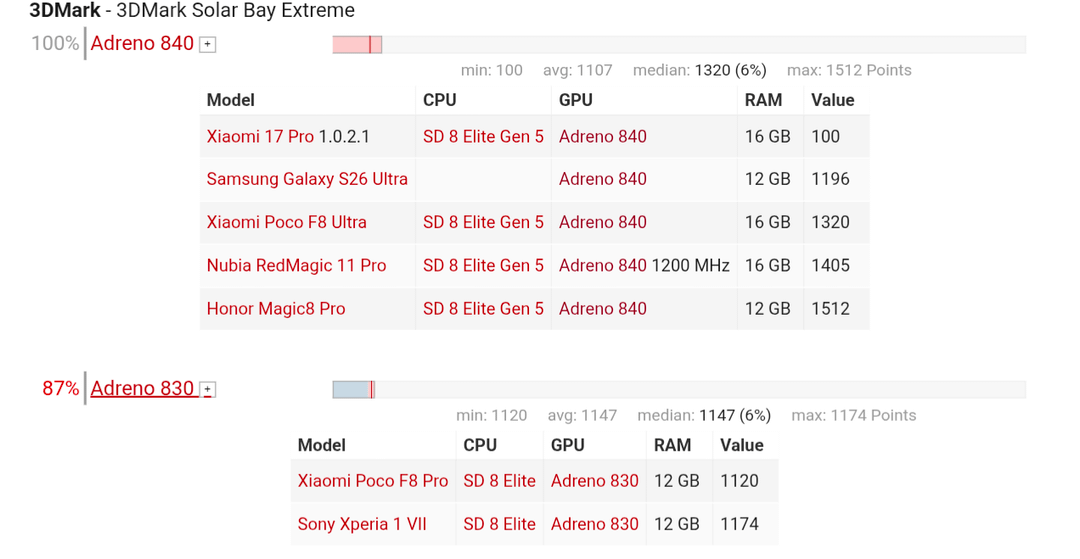Open the Xiaomi Poco F8 Pro link

point(373,481)
